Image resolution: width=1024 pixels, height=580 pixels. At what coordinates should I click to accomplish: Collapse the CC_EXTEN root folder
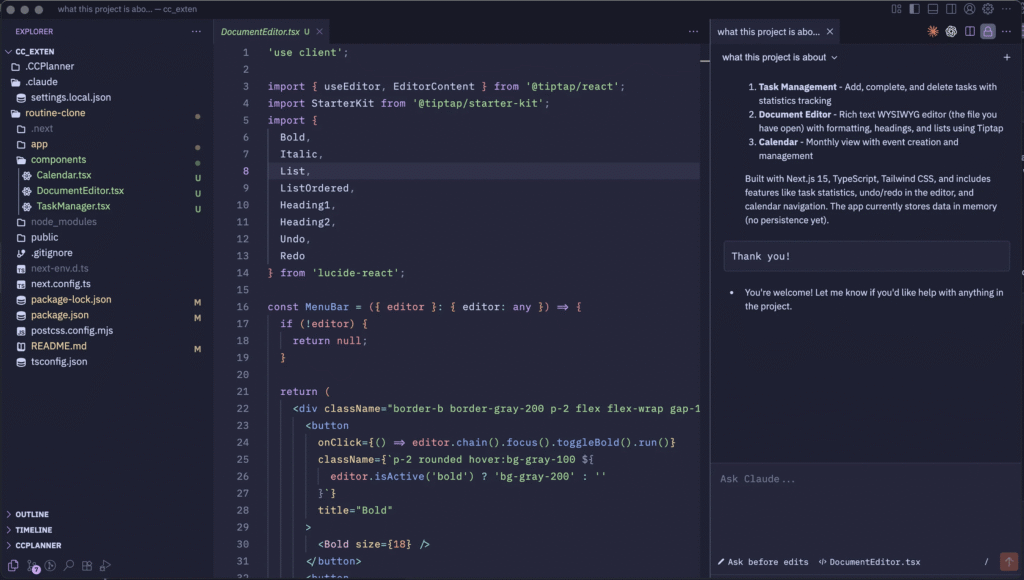tap(35, 51)
